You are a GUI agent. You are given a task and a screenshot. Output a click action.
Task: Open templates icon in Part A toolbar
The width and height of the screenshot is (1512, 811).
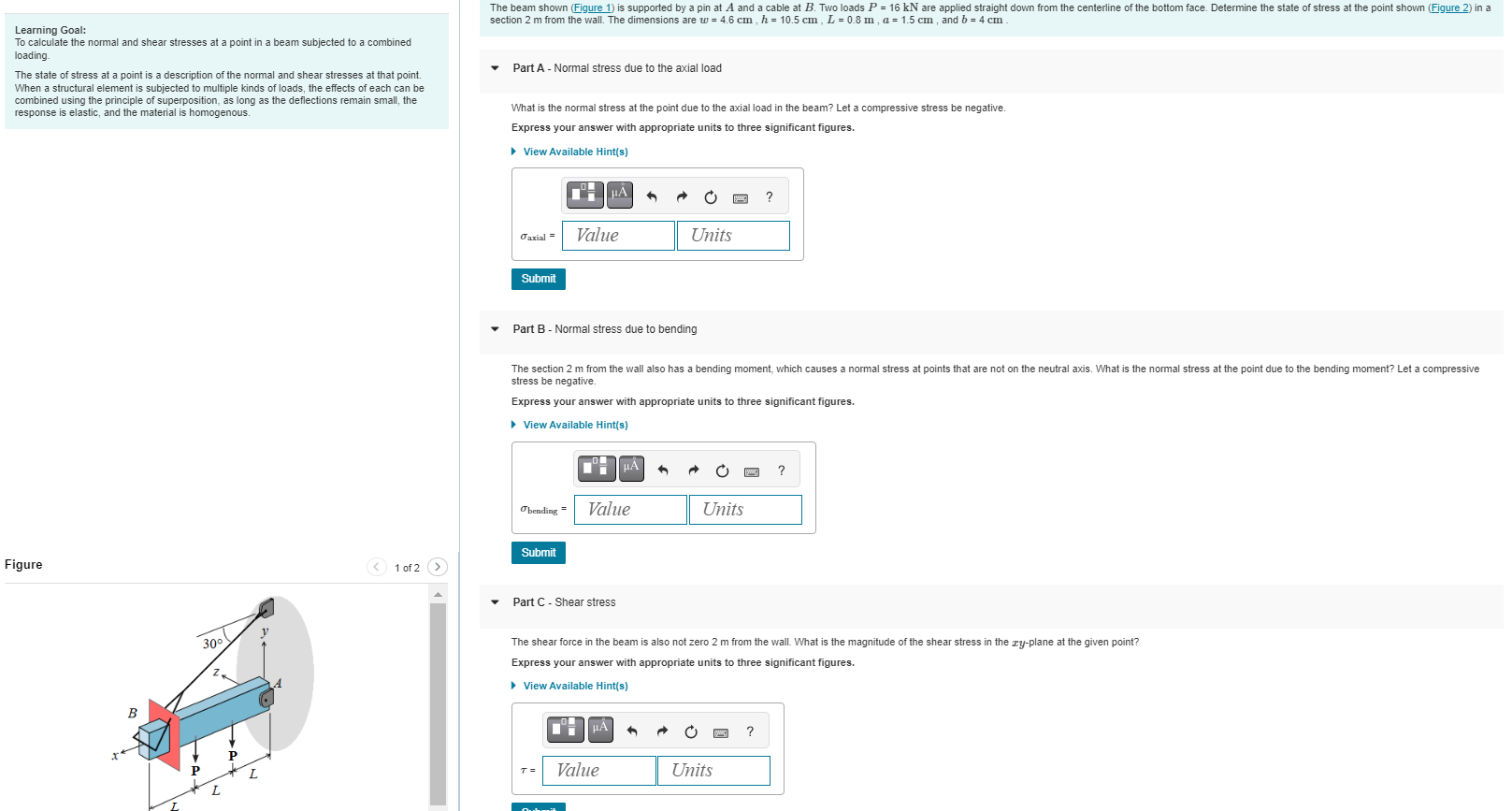[x=585, y=195]
